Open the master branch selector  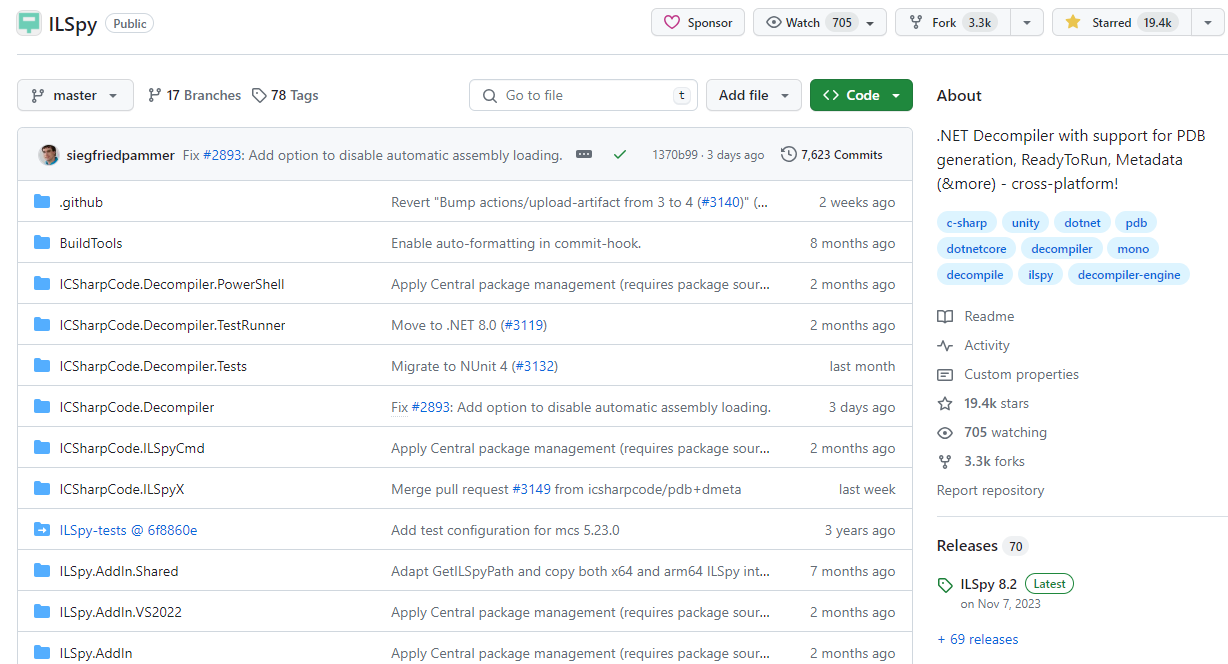(75, 95)
